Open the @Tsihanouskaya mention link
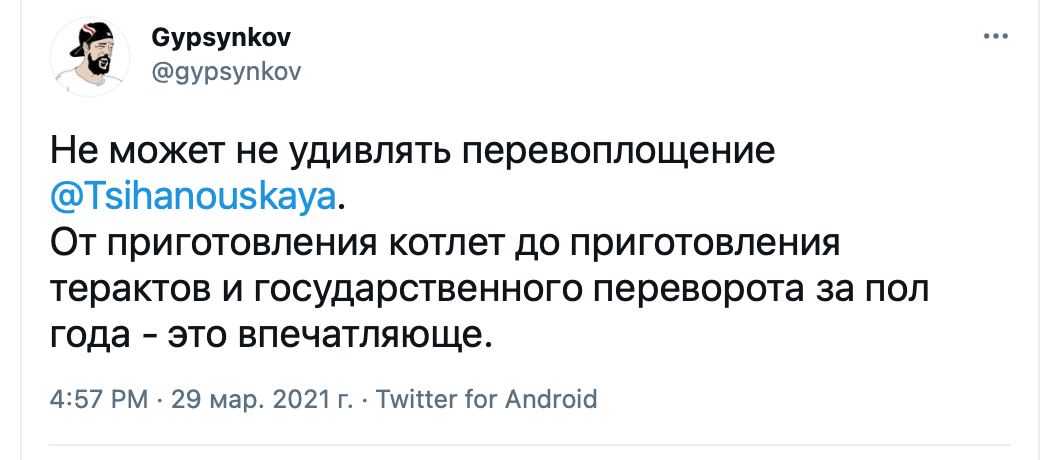The height and width of the screenshot is (460, 1056). pos(193,195)
